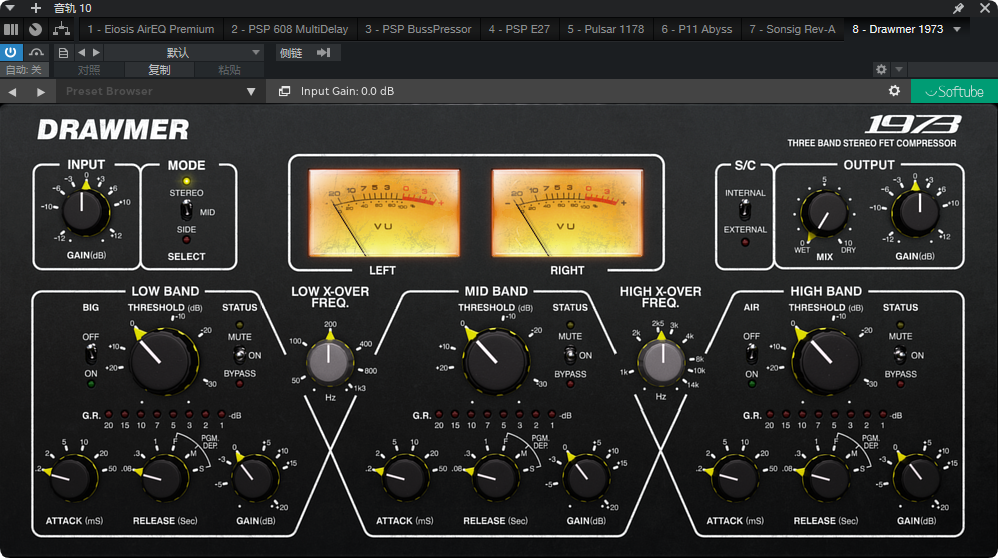This screenshot has height=558, width=998.
Task: Flip the MODE stereo/mid/side switch
Action: [186, 209]
